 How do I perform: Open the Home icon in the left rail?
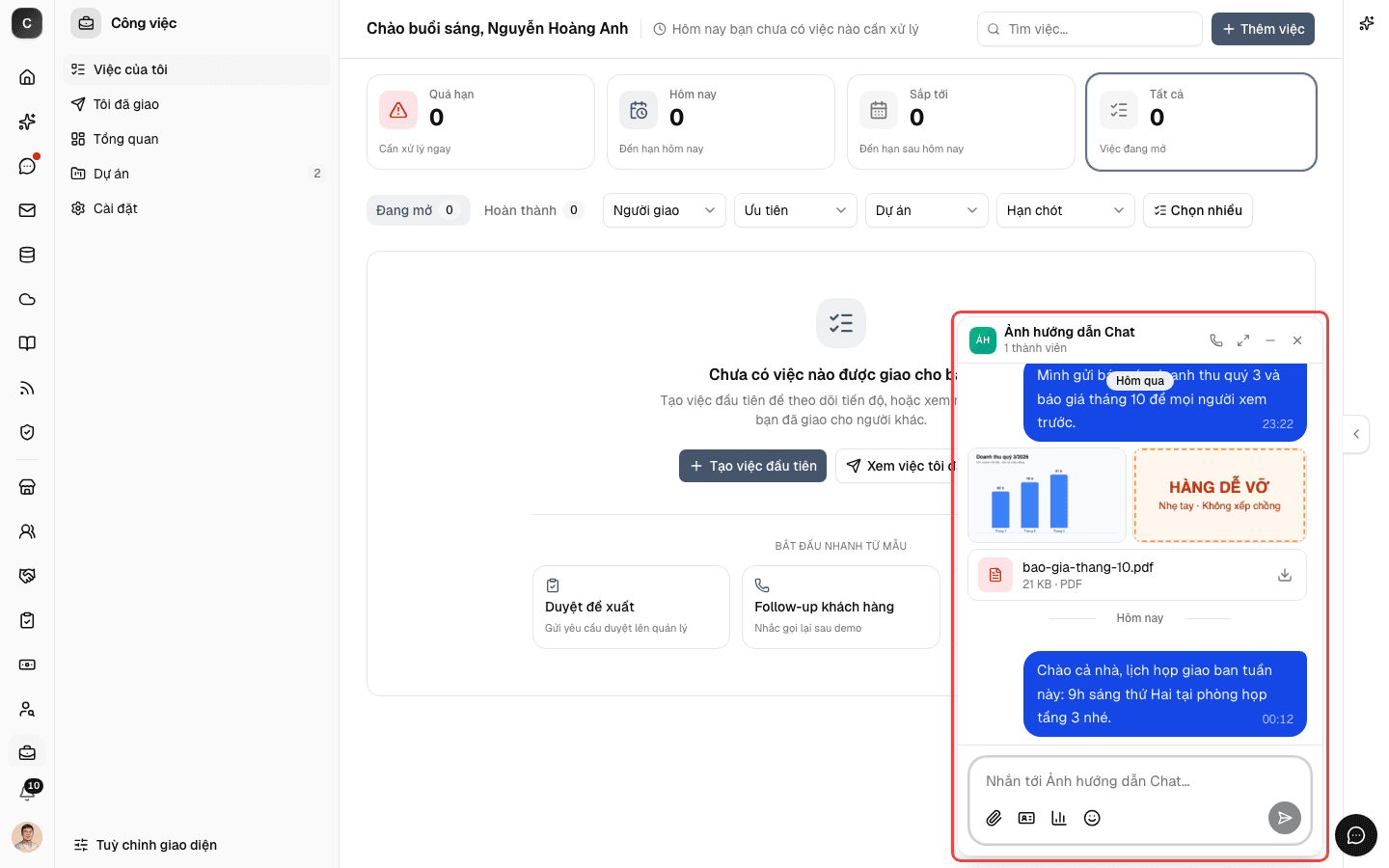27,77
